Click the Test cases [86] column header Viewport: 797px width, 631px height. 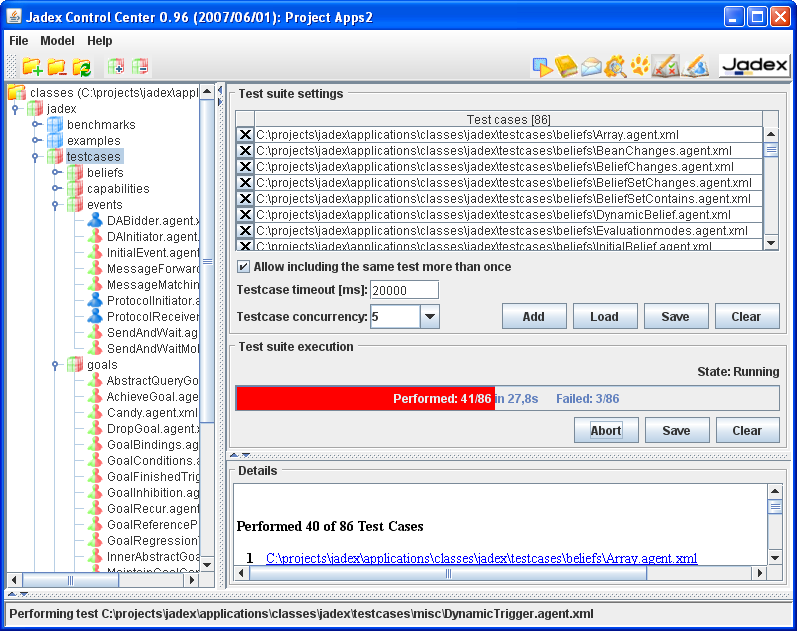click(508, 119)
